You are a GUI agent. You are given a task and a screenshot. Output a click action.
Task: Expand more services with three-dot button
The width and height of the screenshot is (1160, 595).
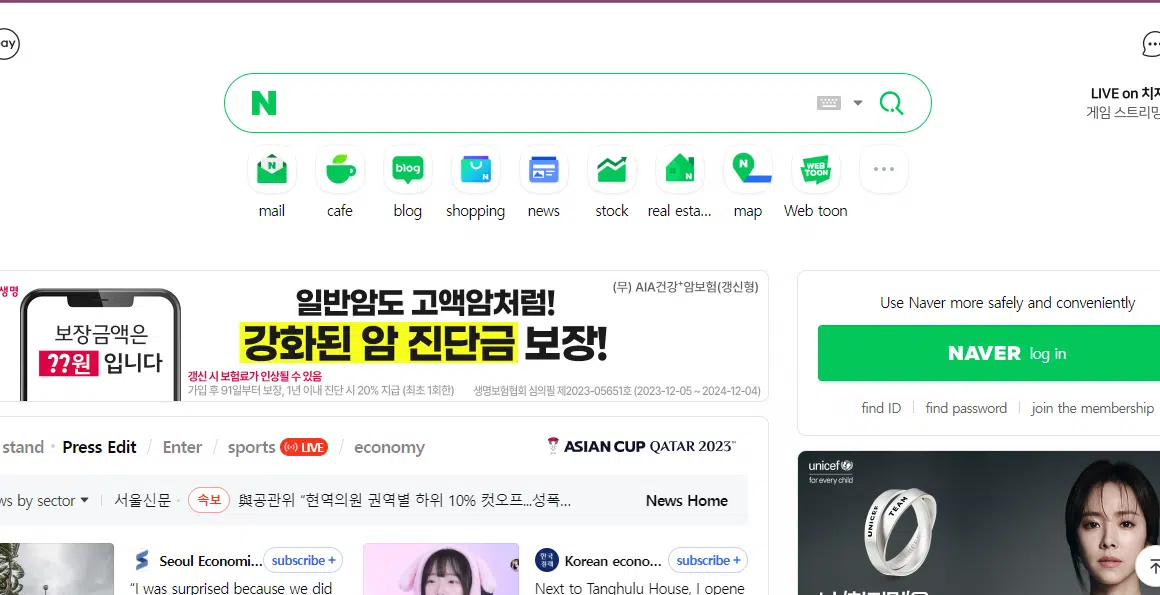click(x=883, y=170)
